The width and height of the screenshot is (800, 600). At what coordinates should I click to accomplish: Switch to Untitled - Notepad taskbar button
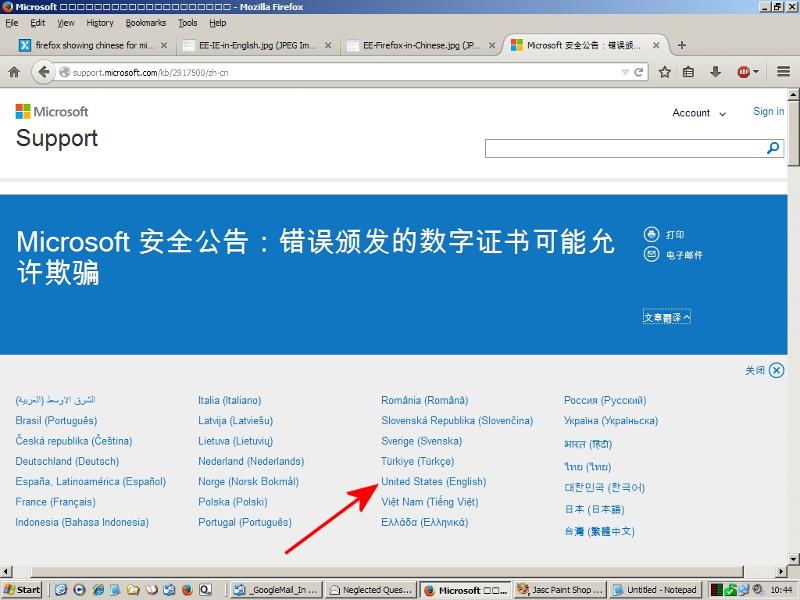click(x=655, y=590)
